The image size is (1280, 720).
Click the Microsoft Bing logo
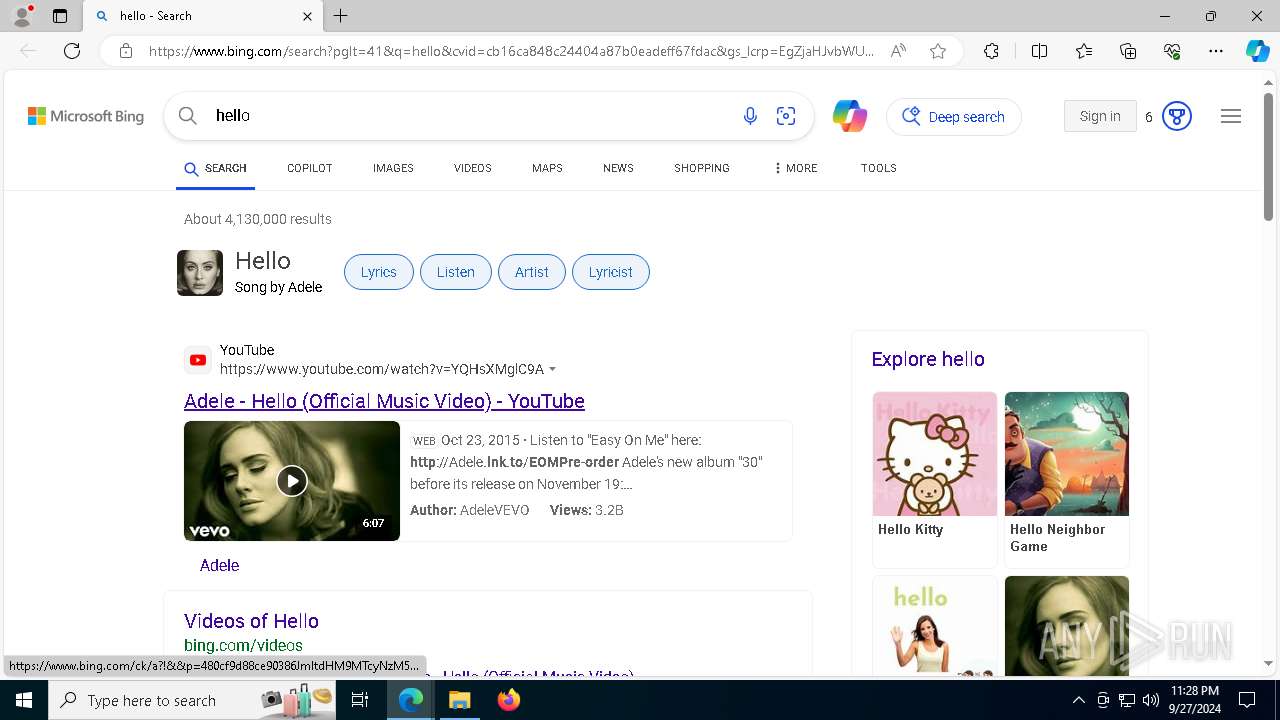coord(86,116)
